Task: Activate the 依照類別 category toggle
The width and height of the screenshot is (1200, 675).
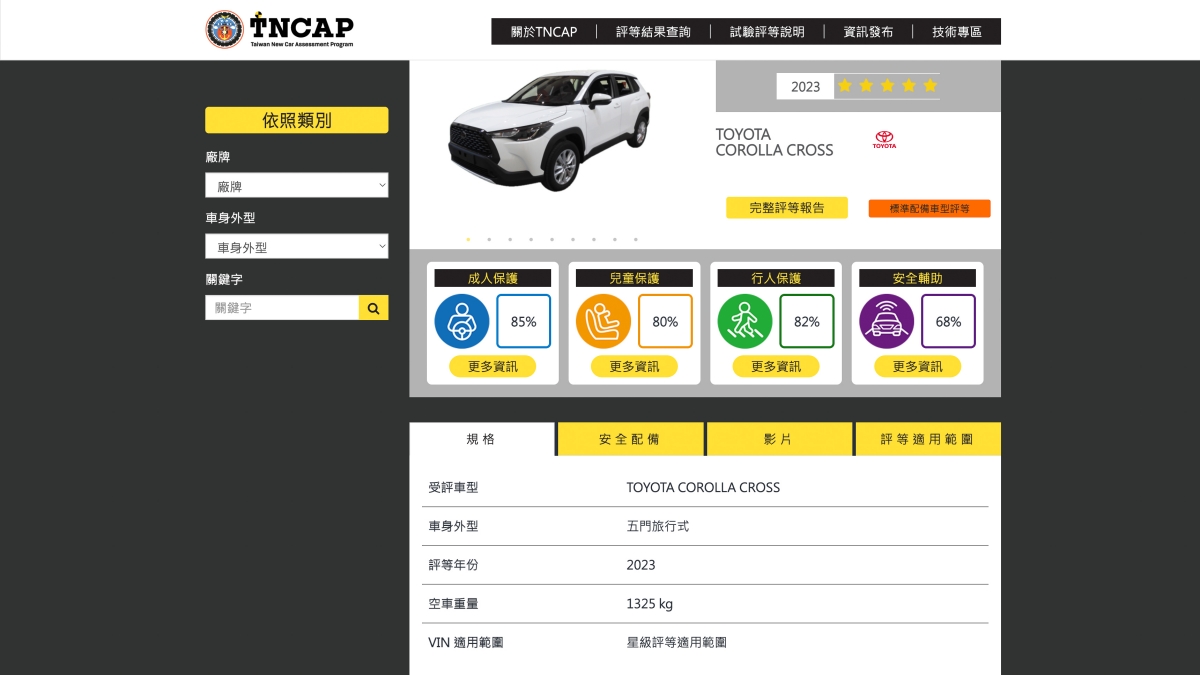Action: [296, 119]
